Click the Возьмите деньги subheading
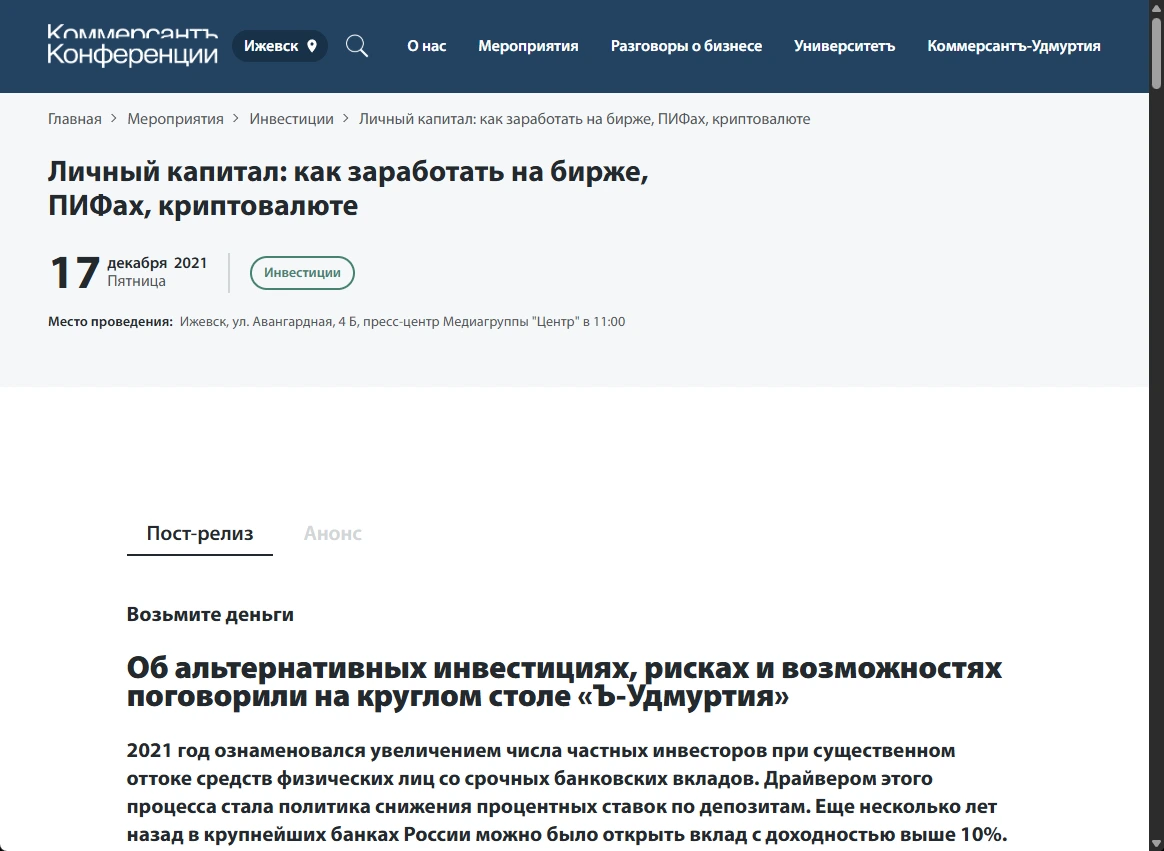 point(210,614)
